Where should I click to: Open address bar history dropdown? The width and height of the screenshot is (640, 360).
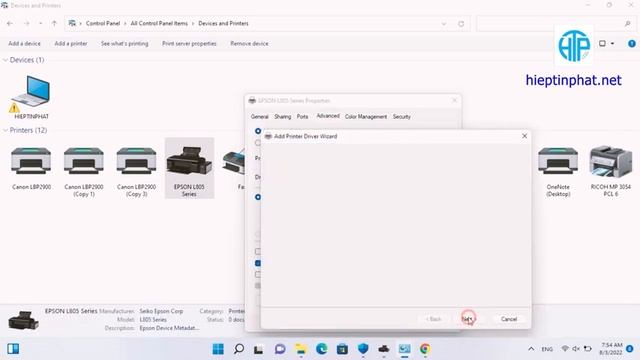[x=444, y=24]
